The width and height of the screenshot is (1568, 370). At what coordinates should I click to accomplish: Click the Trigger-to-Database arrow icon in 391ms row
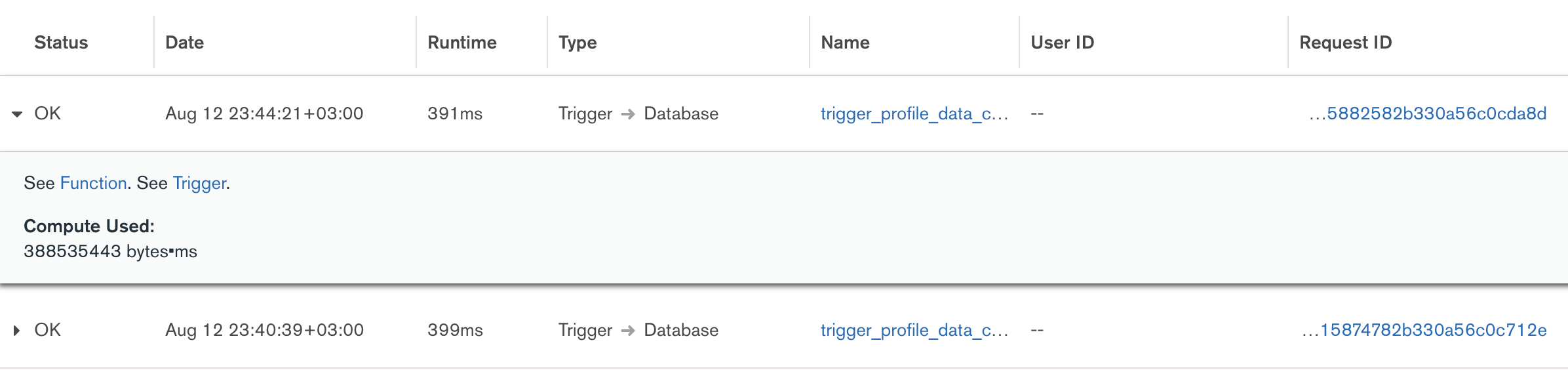[628, 114]
